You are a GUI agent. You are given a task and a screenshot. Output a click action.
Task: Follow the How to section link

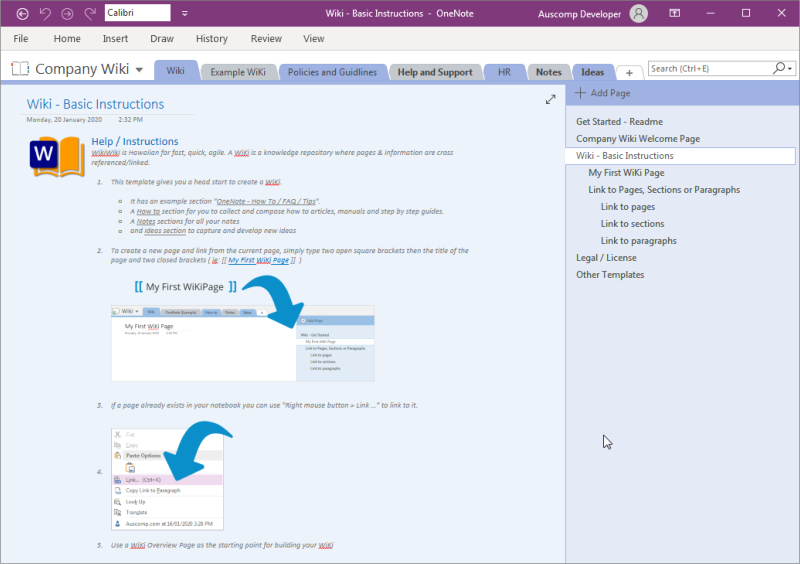148,211
